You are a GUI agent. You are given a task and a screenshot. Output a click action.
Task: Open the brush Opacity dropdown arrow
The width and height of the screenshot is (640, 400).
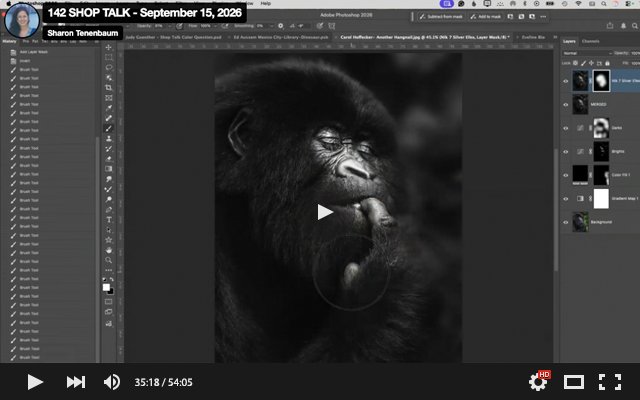click(170, 26)
